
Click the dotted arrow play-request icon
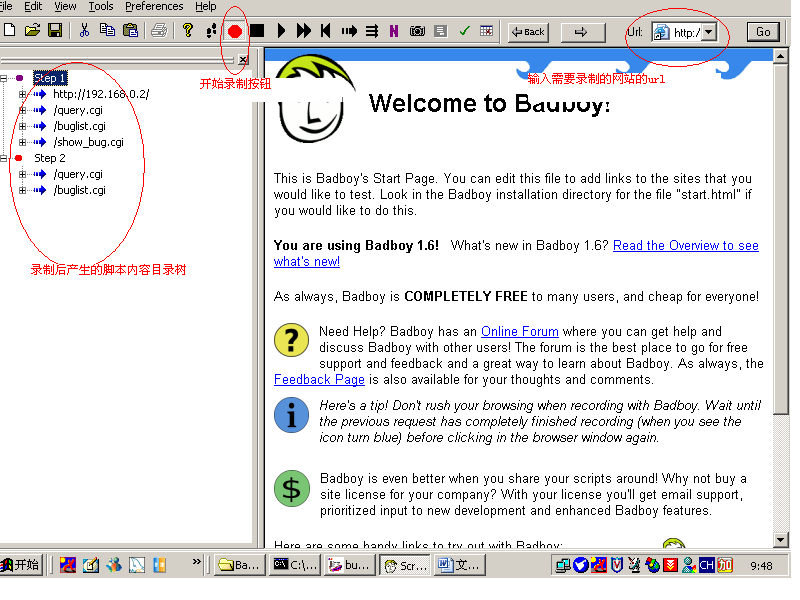pyautogui.click(x=349, y=32)
